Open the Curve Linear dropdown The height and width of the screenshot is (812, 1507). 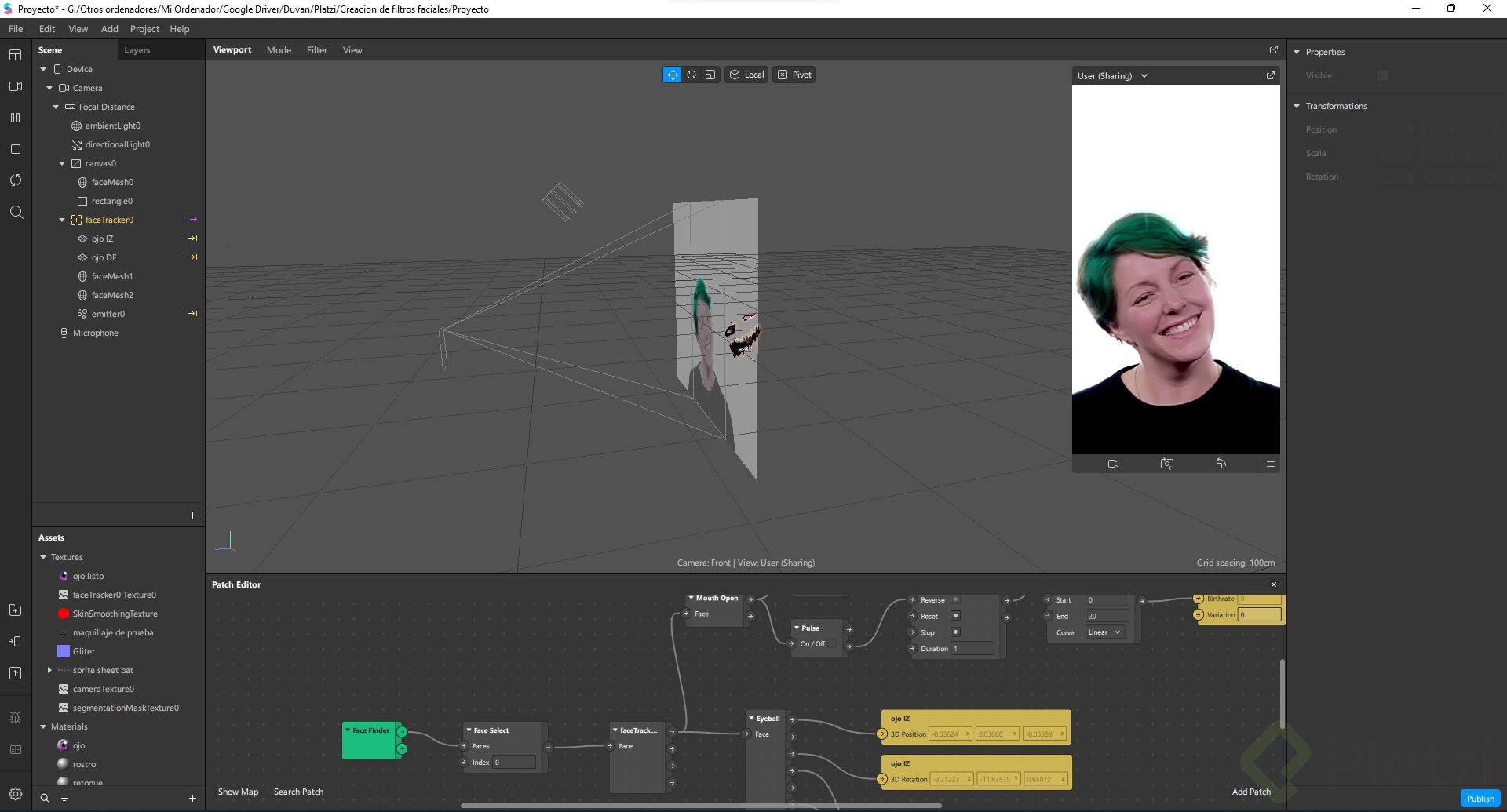[1105, 632]
